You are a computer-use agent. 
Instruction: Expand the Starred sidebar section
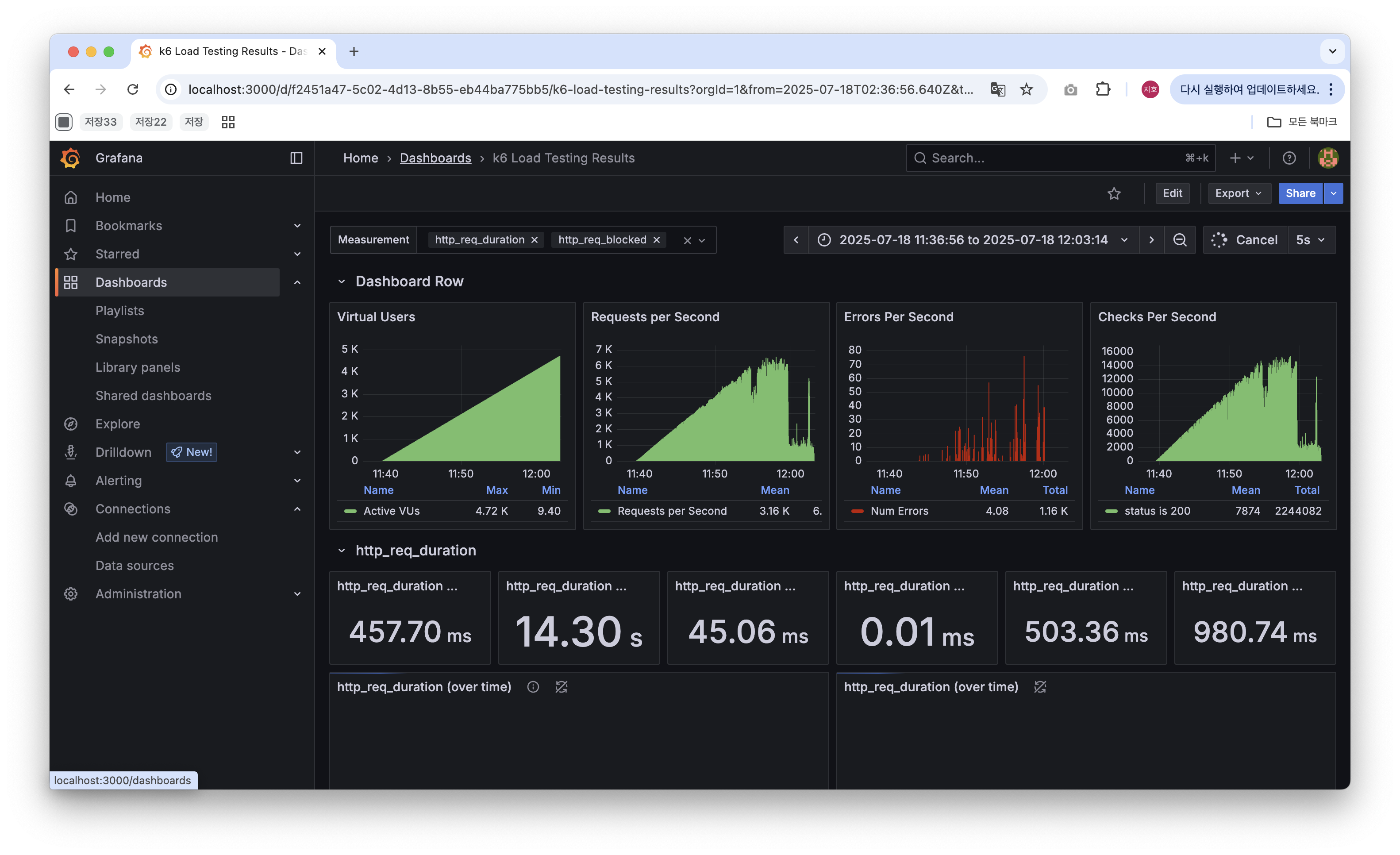pyautogui.click(x=297, y=254)
